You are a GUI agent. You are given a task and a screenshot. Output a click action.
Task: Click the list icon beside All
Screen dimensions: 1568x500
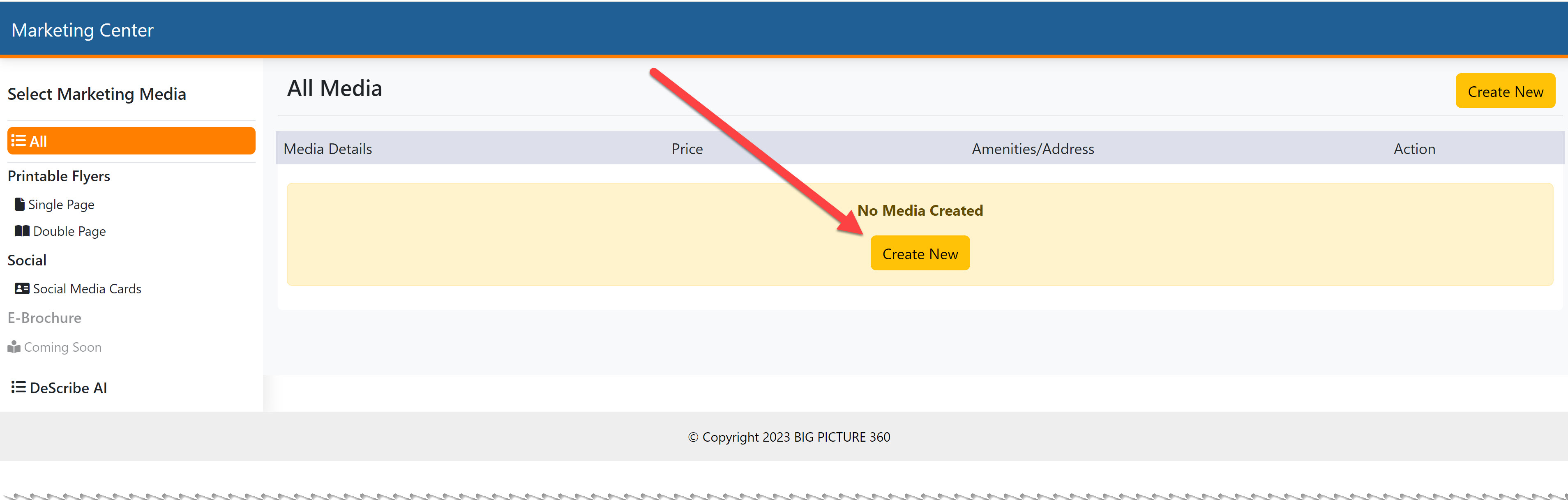(x=18, y=141)
